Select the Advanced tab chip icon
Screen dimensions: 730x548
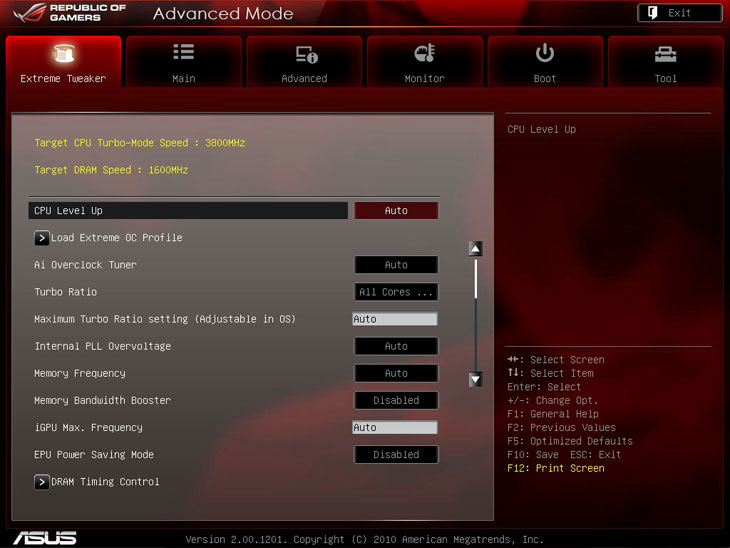(x=305, y=54)
